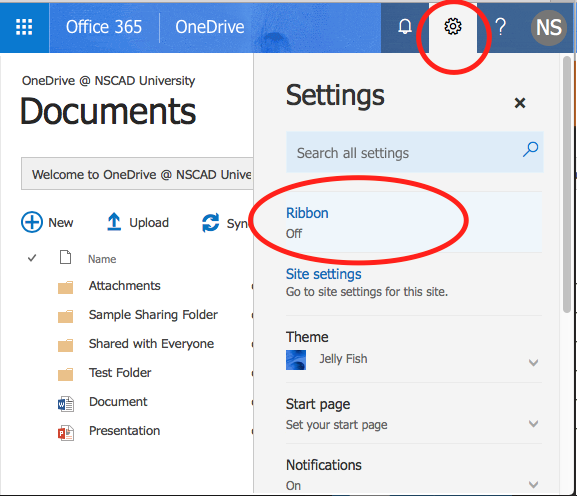
Task: Open the file named Document
Action: tap(118, 401)
